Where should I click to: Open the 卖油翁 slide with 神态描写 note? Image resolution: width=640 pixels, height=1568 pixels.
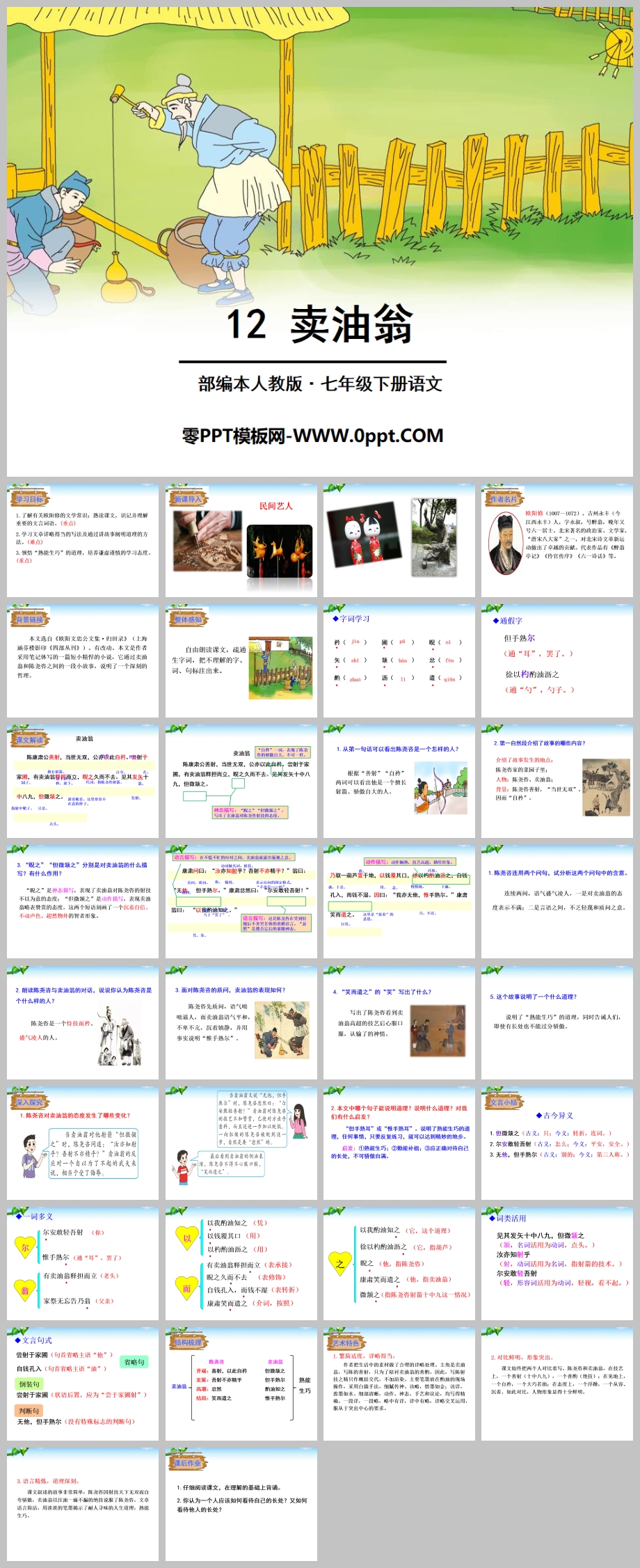[x=241, y=781]
